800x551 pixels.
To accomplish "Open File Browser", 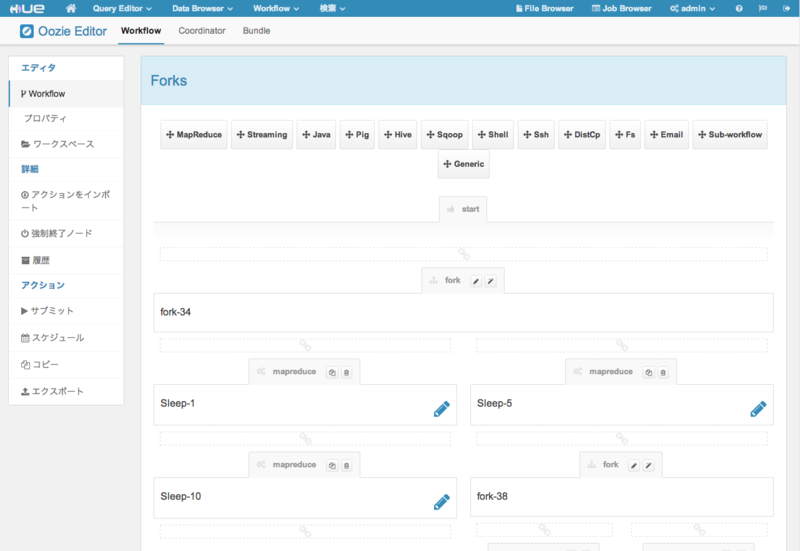I will (x=544, y=8).
